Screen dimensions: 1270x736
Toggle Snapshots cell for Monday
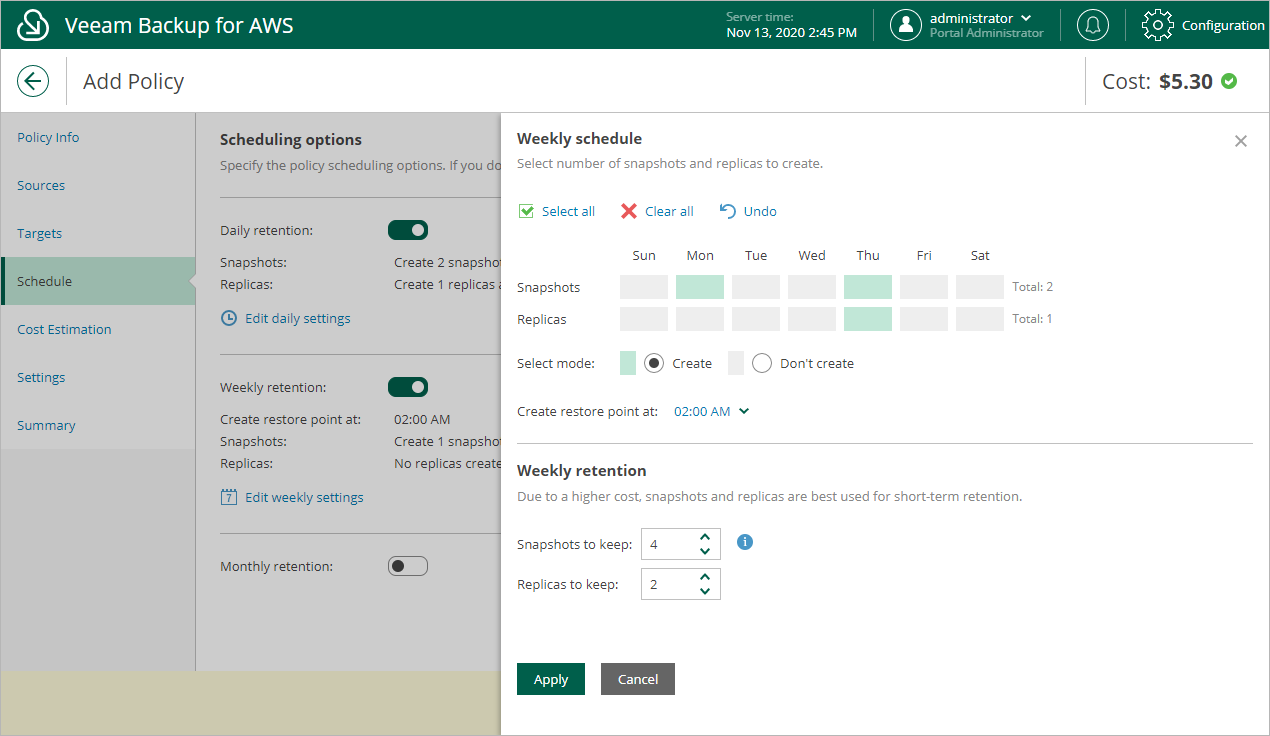pos(700,287)
